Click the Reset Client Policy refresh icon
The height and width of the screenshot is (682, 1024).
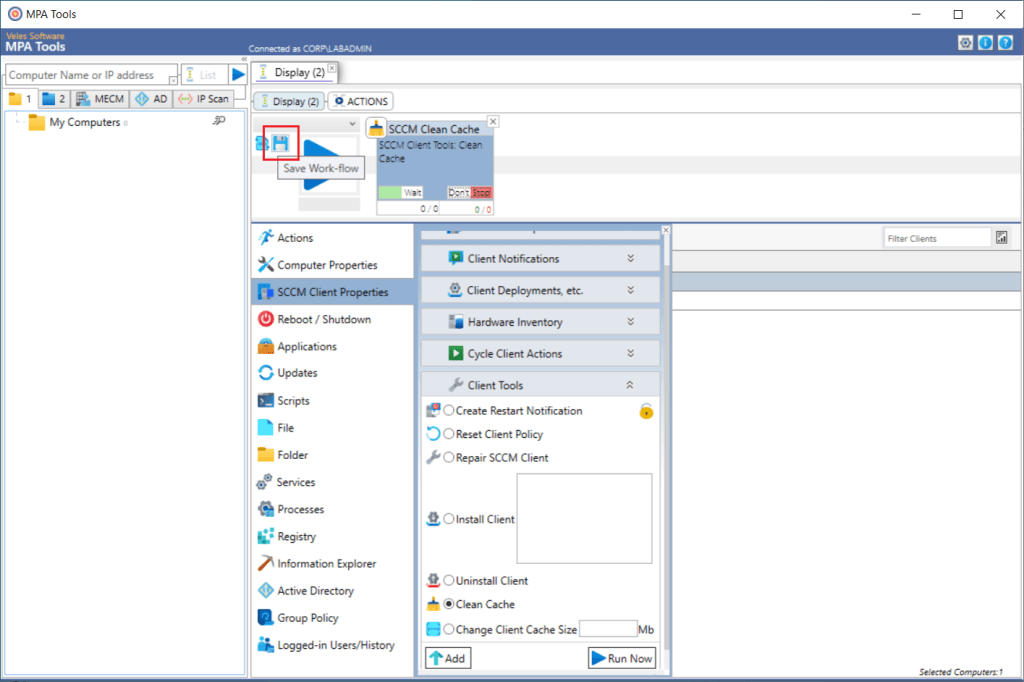coord(433,434)
